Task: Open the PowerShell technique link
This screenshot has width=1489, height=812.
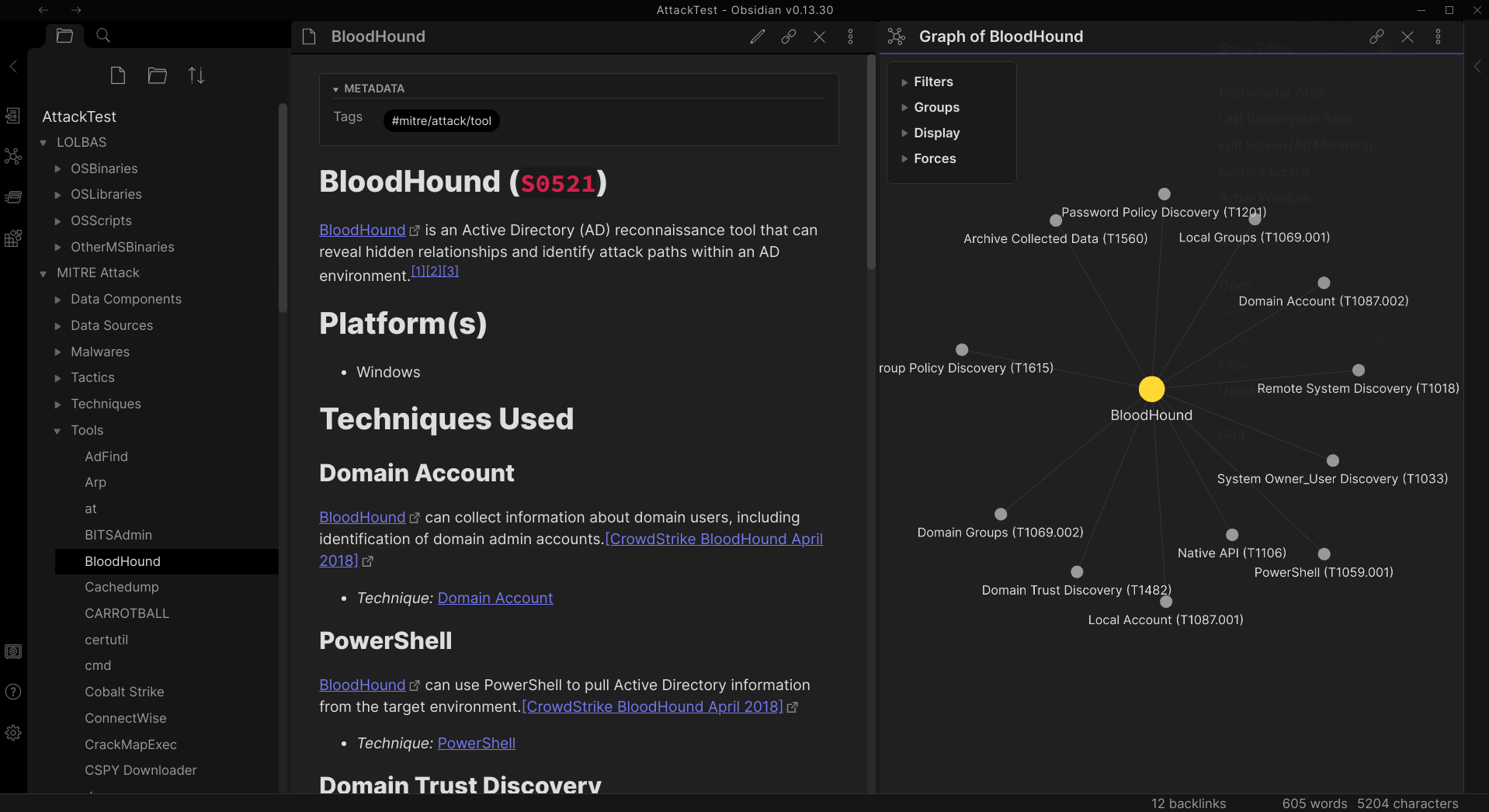Action: tap(477, 743)
